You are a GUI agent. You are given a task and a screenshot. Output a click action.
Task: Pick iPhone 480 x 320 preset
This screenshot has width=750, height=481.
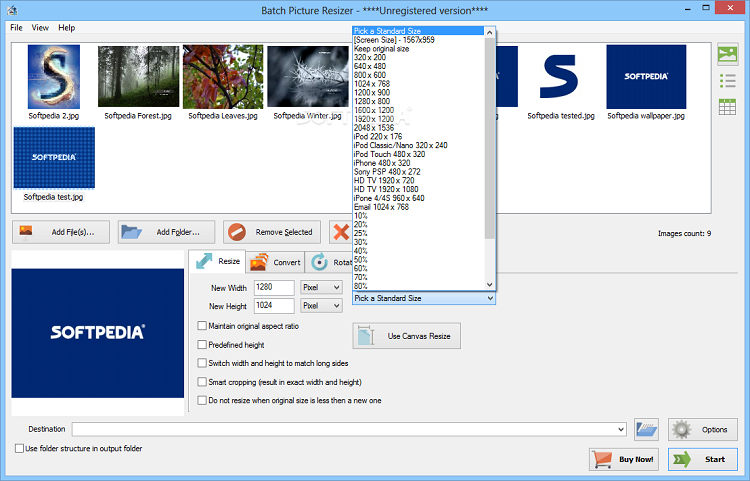[x=418, y=163]
